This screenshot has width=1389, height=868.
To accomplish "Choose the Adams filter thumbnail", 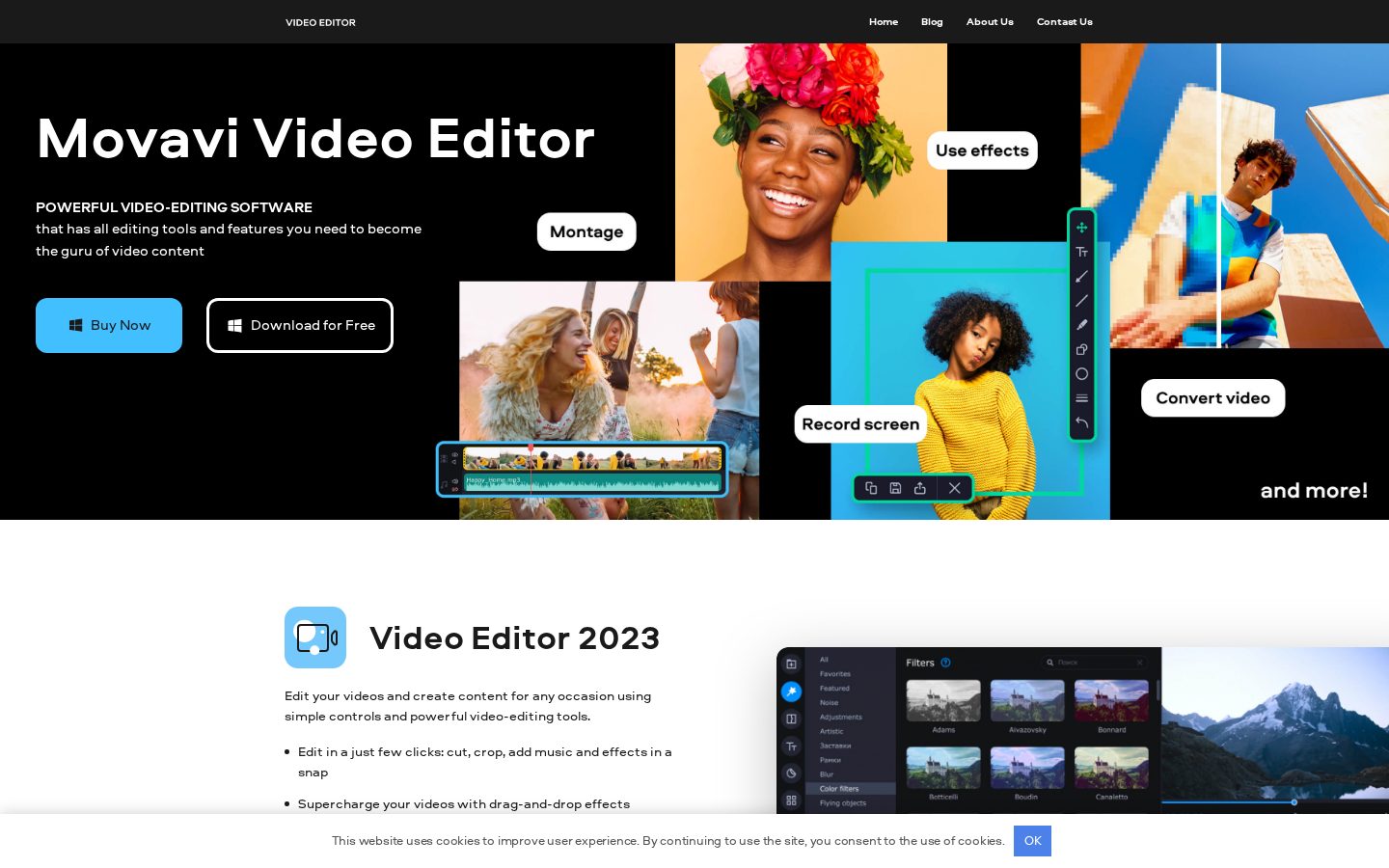I will 943,701.
